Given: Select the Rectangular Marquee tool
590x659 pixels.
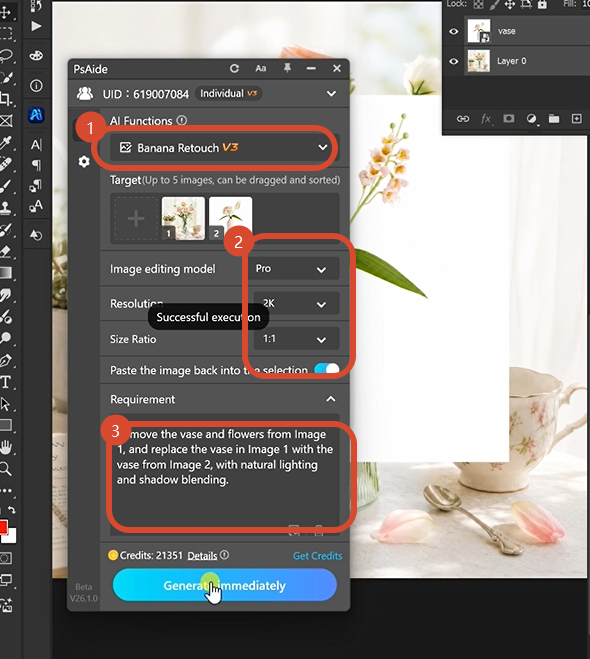Looking at the screenshot, I should coord(6,33).
